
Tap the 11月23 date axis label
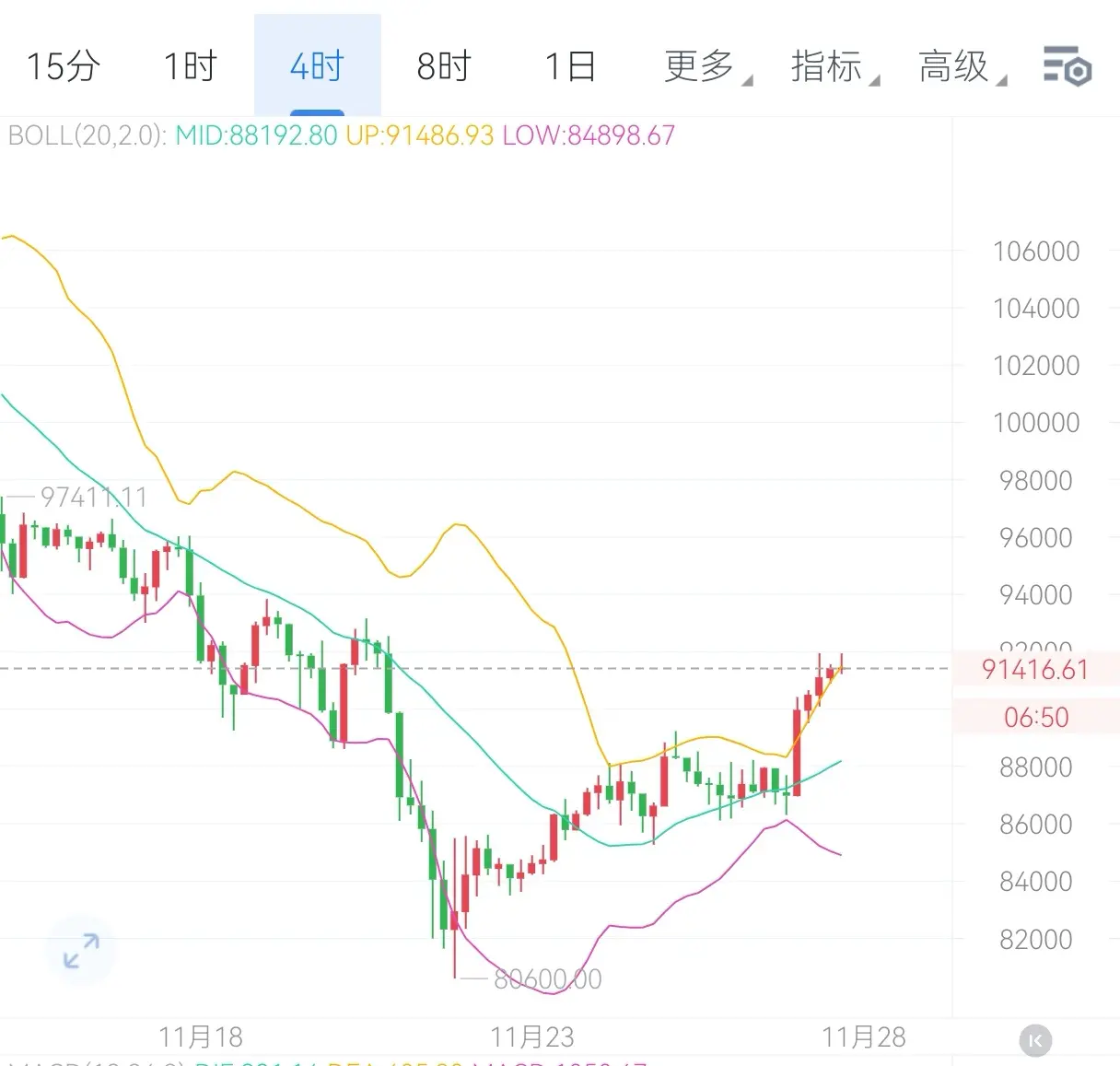[x=532, y=1037]
